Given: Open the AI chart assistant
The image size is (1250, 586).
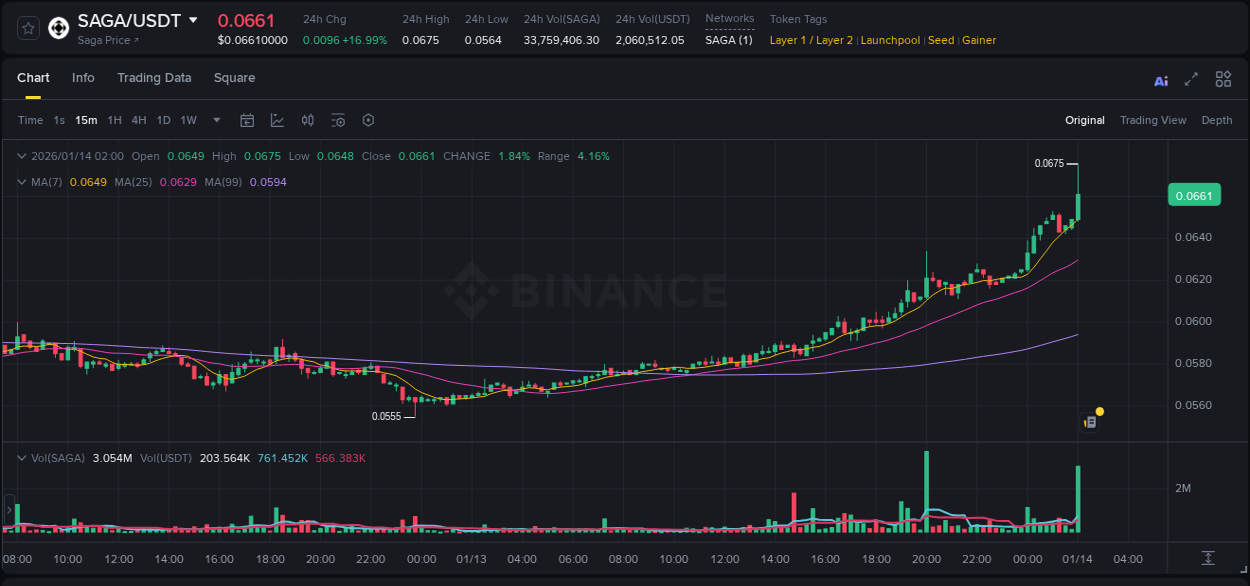Looking at the screenshot, I should pyautogui.click(x=1161, y=79).
